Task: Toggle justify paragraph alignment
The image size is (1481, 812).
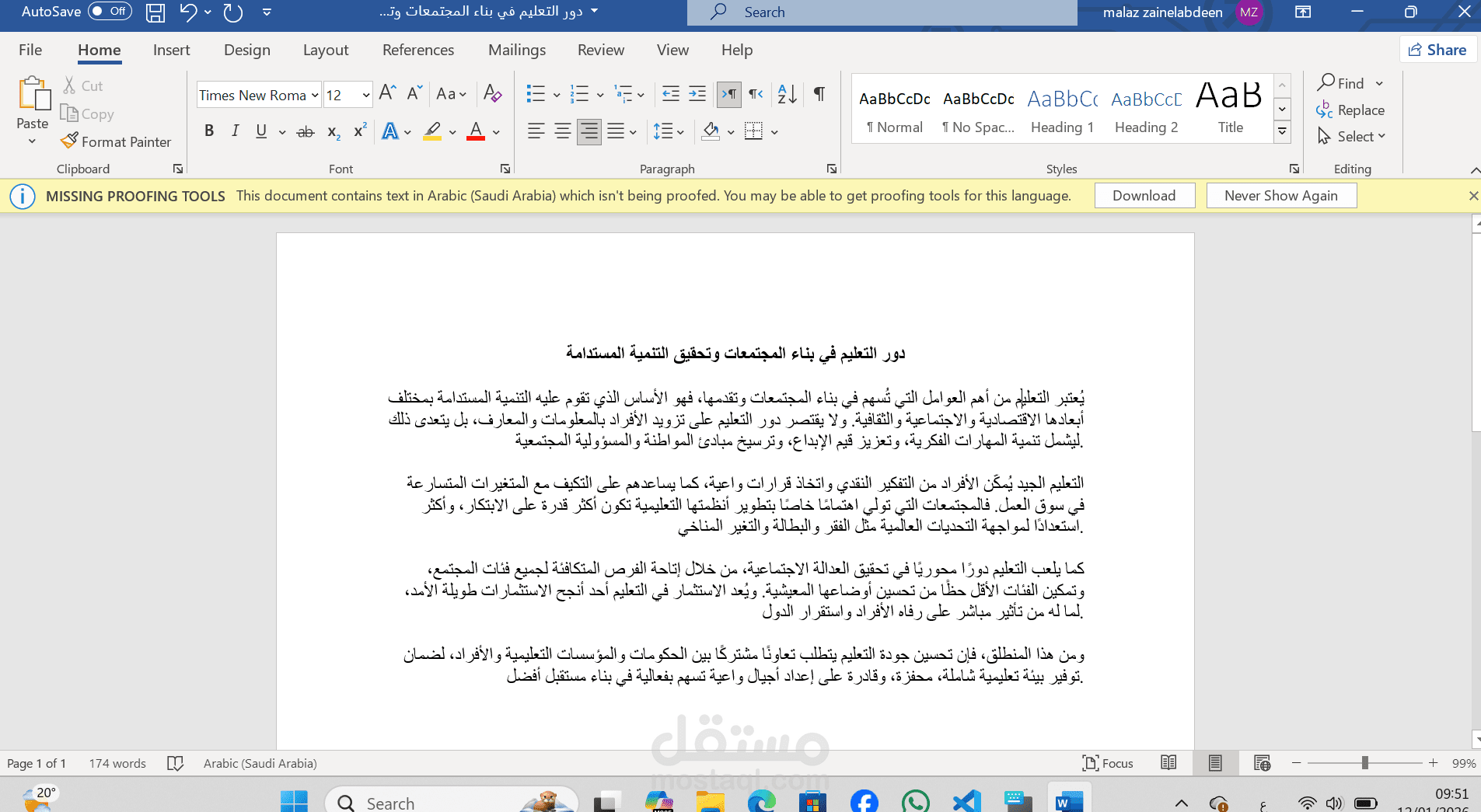Action: tap(616, 131)
